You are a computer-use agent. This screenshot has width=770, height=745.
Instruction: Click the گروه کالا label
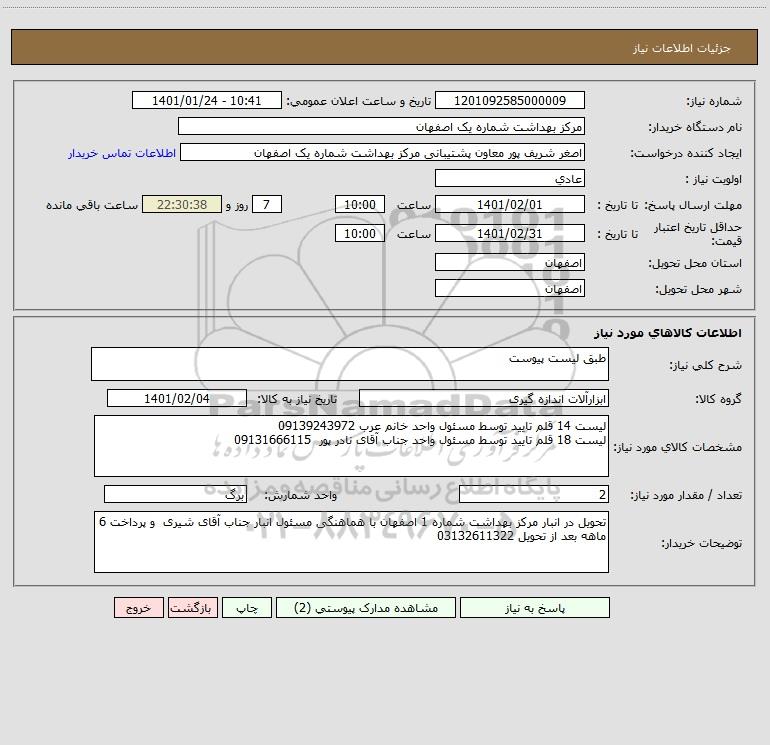coord(718,399)
